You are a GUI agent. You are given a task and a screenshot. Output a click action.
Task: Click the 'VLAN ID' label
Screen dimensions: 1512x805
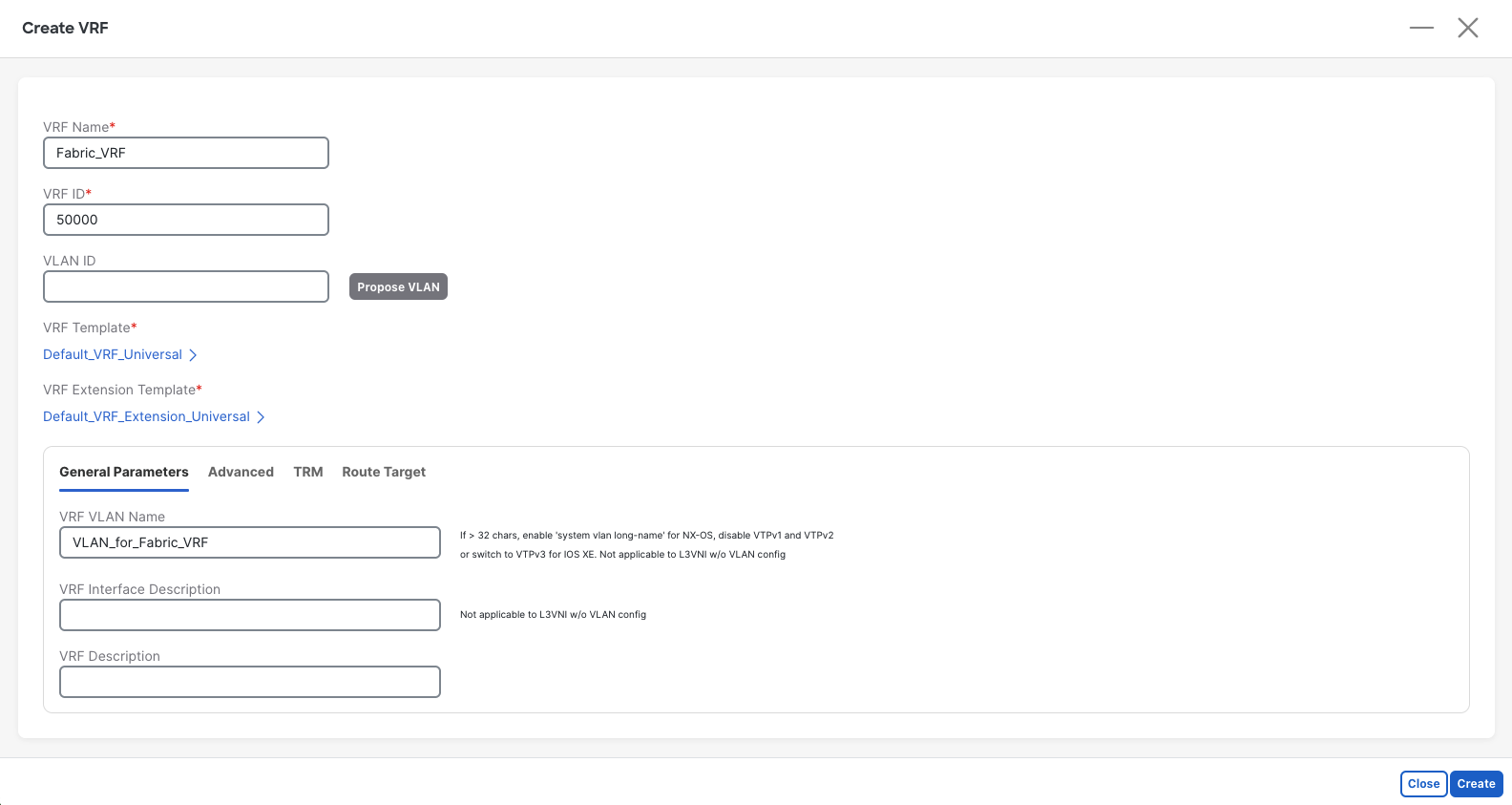[70, 261]
